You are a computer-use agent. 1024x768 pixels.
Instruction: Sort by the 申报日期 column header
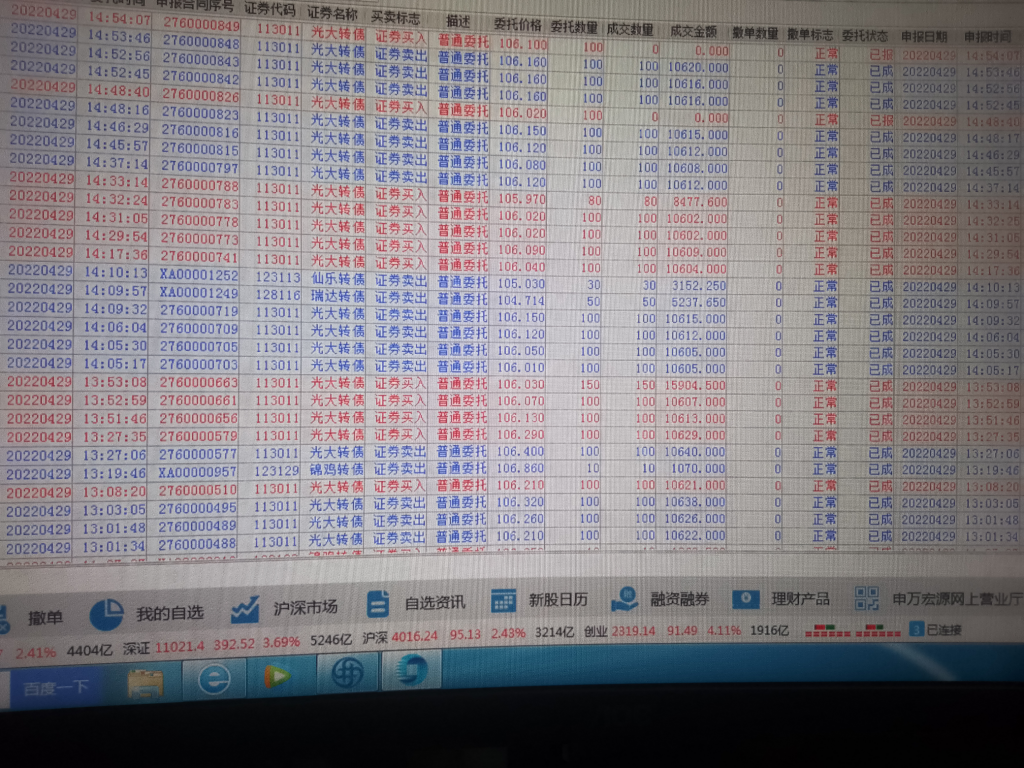[x=923, y=37]
